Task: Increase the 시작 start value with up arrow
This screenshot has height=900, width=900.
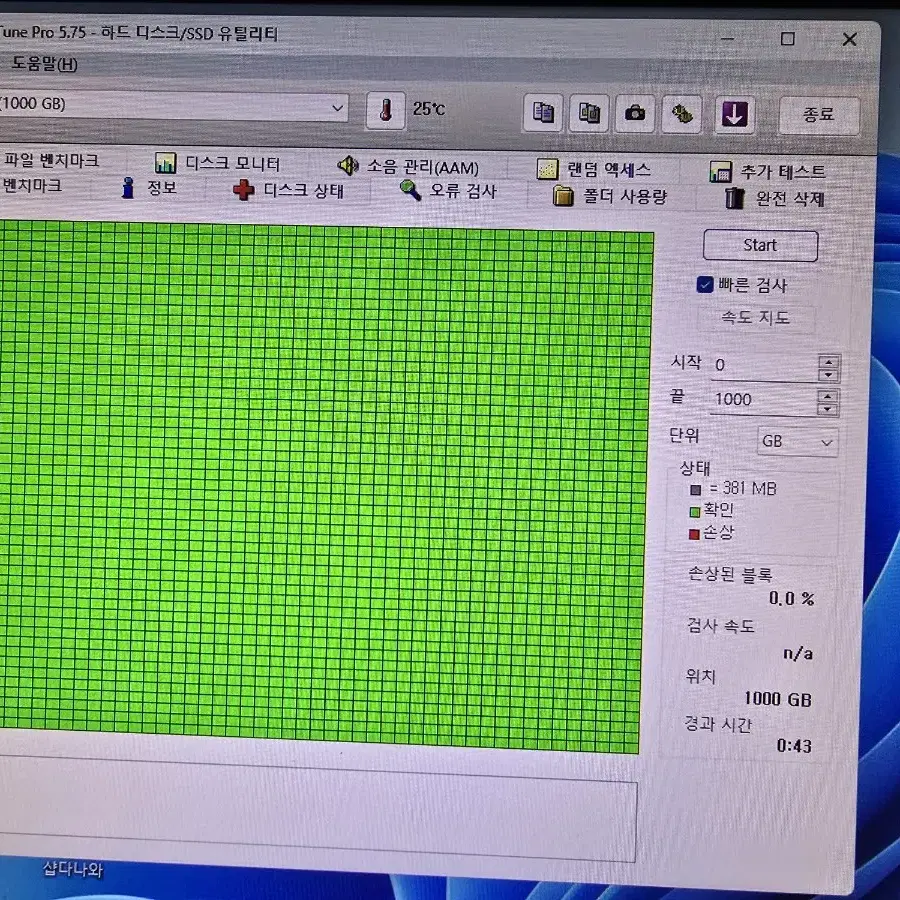Action: (x=828, y=362)
